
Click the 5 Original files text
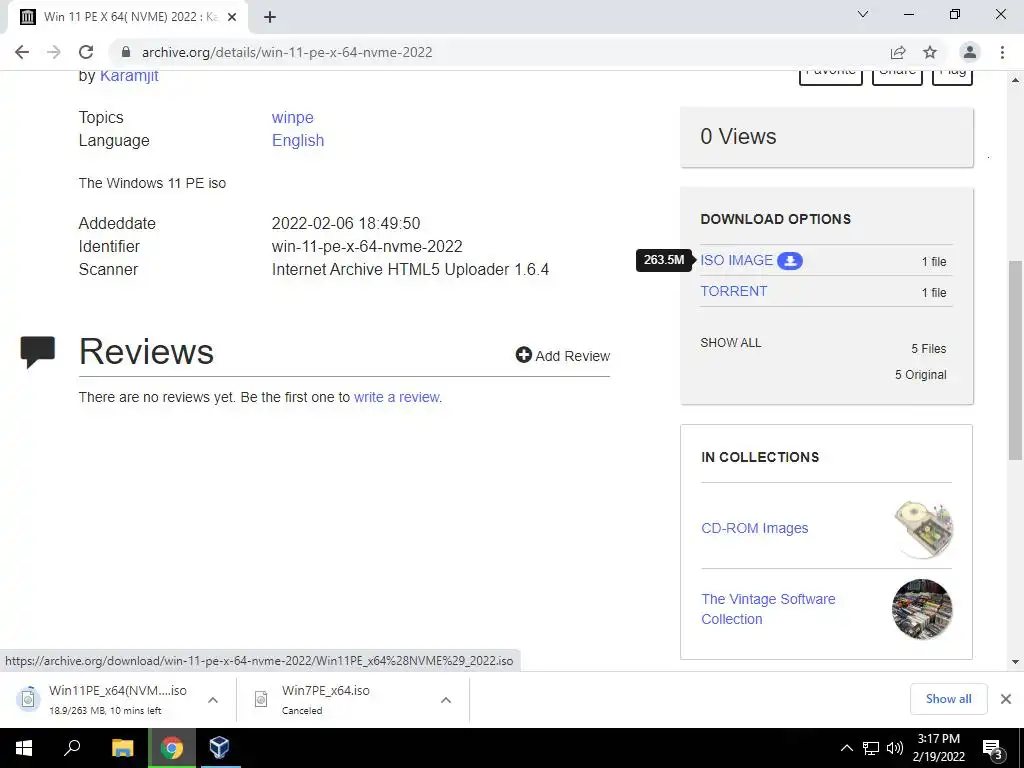point(920,375)
